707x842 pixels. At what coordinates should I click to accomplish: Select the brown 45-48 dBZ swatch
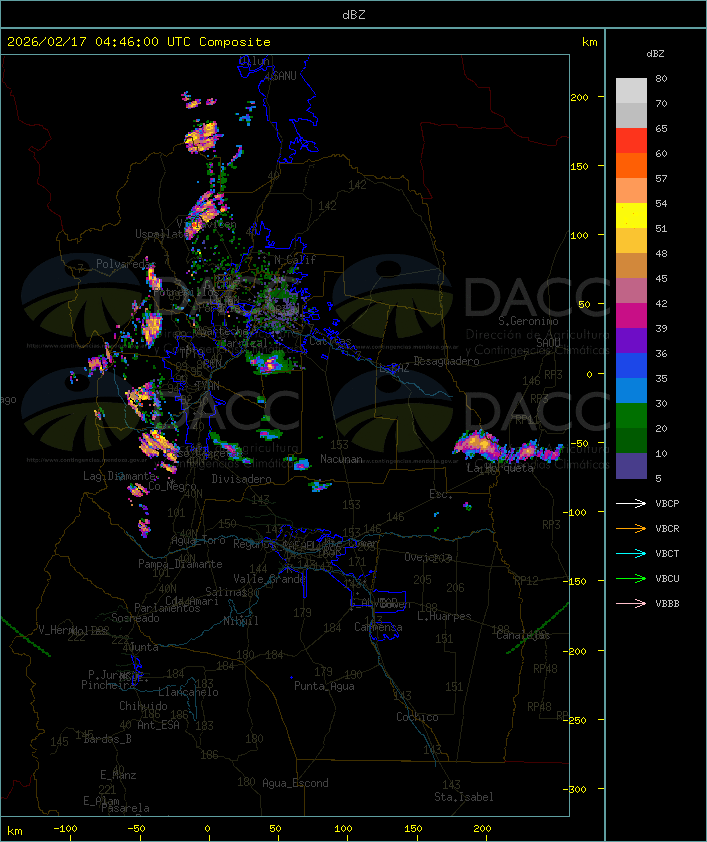631,266
